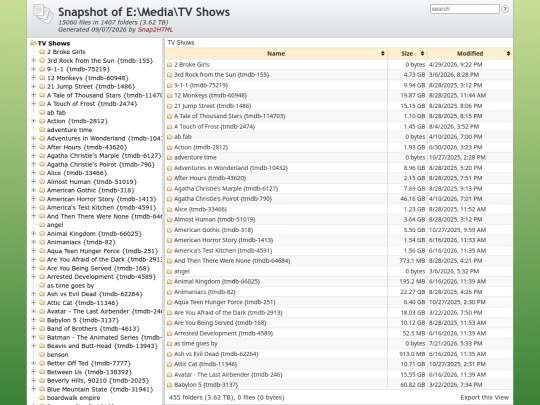540x405 pixels.
Task: Select Blue Mountain State in folder tree
Action: [100, 389]
